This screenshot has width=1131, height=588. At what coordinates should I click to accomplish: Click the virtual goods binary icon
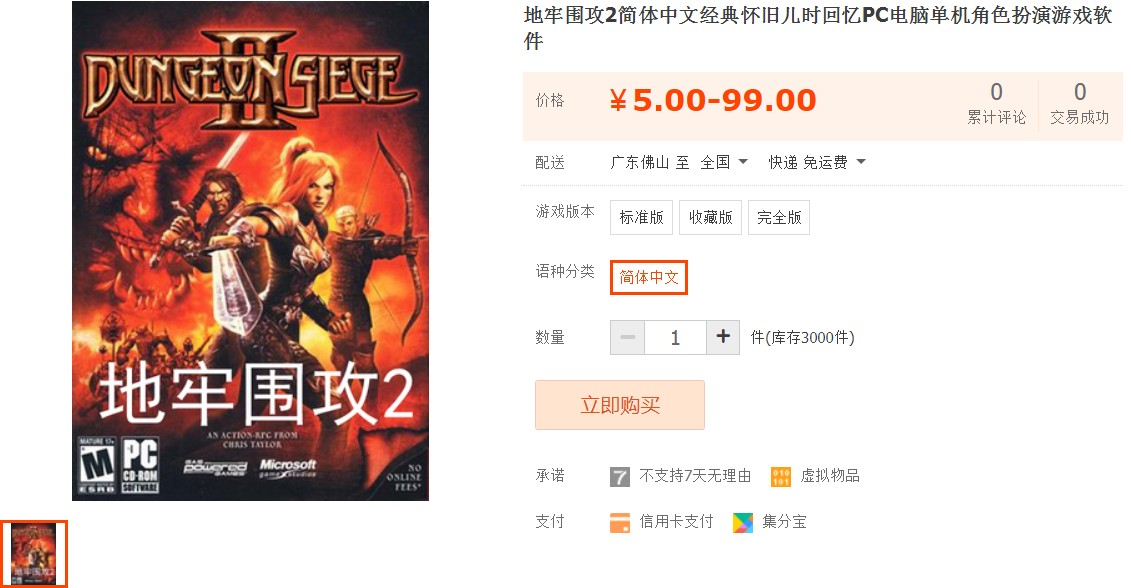[780, 477]
